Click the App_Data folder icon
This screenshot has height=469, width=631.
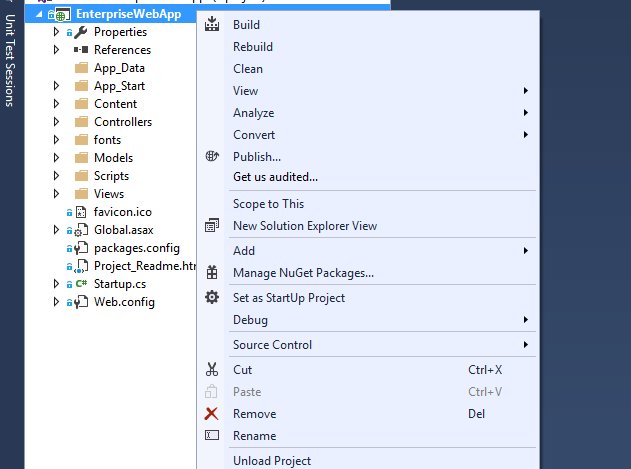81,68
